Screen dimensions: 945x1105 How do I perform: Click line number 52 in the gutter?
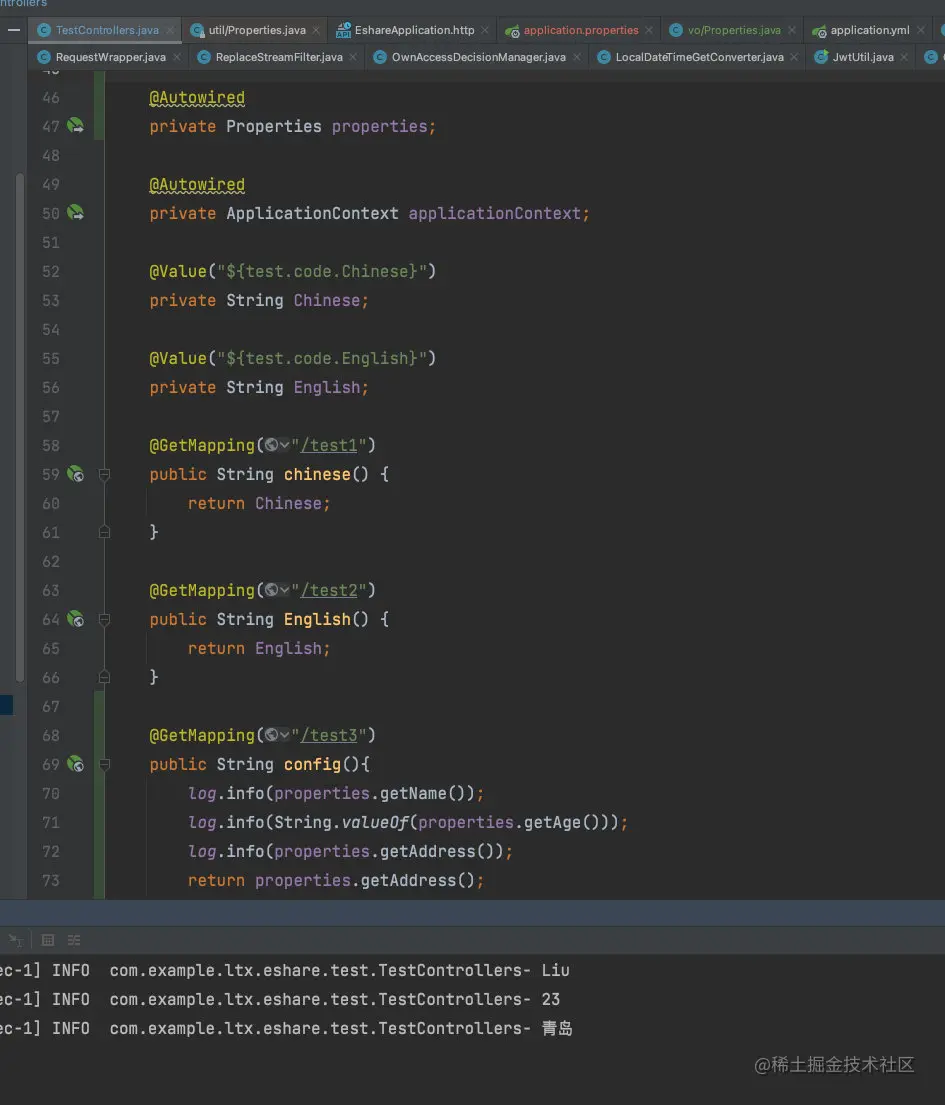tap(51, 272)
